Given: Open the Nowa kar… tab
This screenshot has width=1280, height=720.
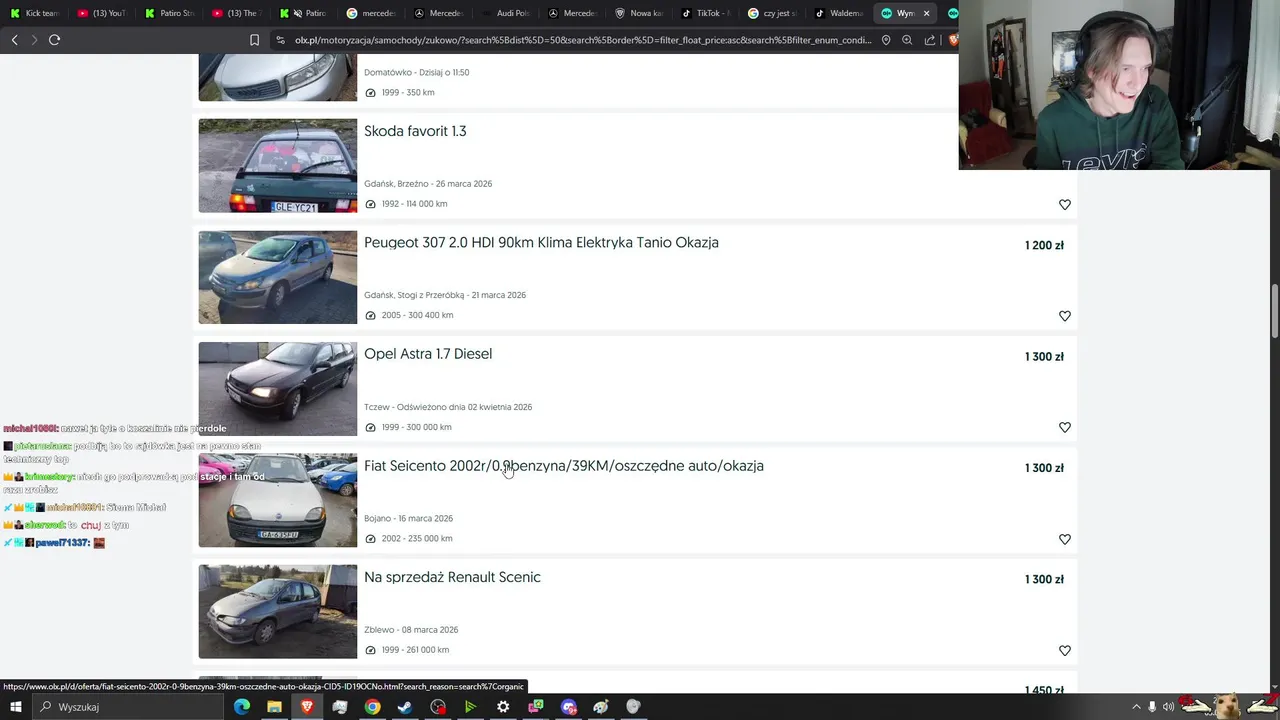Looking at the screenshot, I should point(640,13).
